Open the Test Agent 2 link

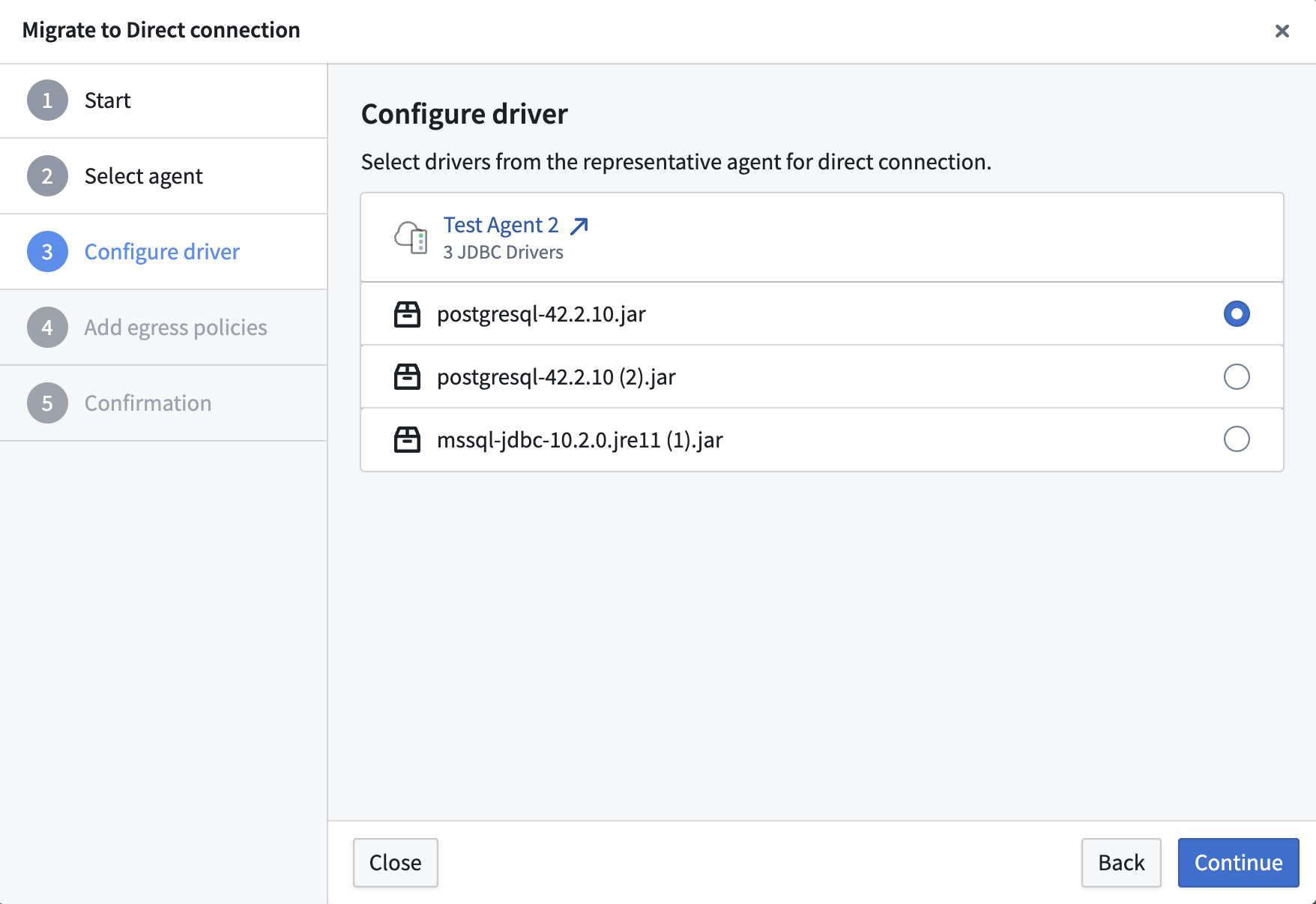[501, 225]
